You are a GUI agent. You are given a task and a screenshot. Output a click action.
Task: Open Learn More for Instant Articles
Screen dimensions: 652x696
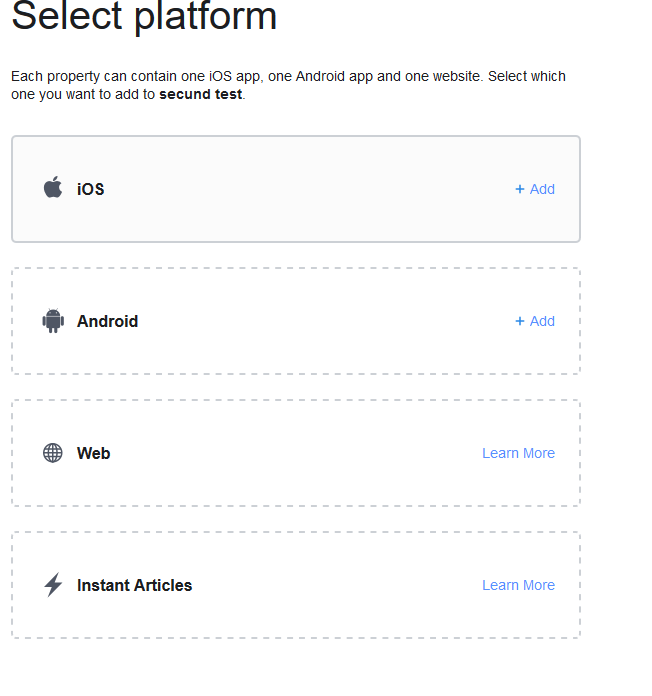[518, 585]
